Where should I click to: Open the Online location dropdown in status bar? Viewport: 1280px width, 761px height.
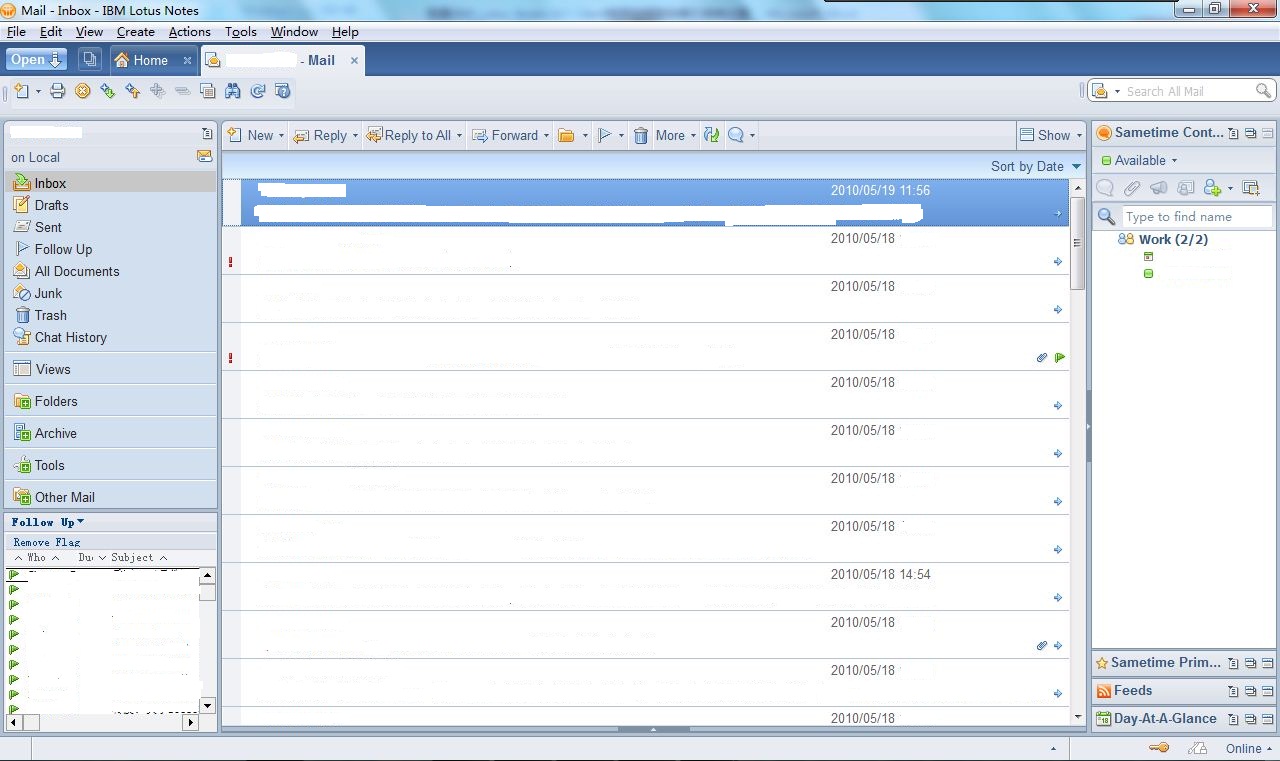point(1249,748)
